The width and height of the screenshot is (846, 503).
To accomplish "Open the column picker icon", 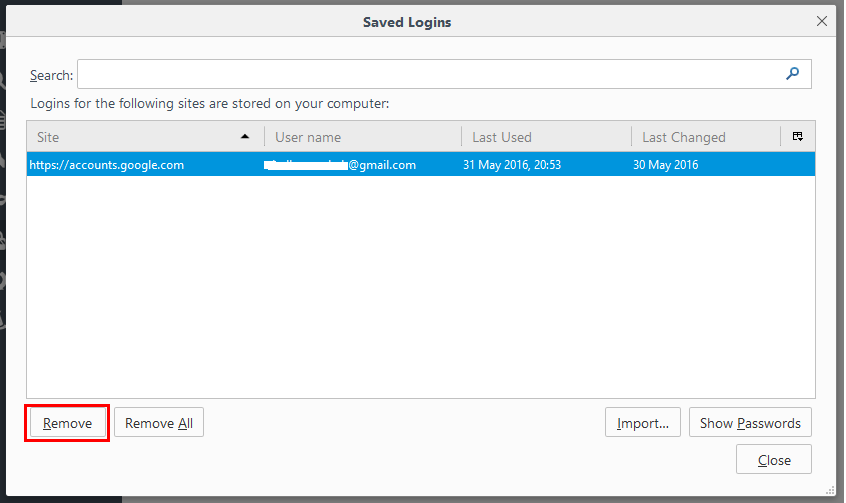I will [x=798, y=137].
